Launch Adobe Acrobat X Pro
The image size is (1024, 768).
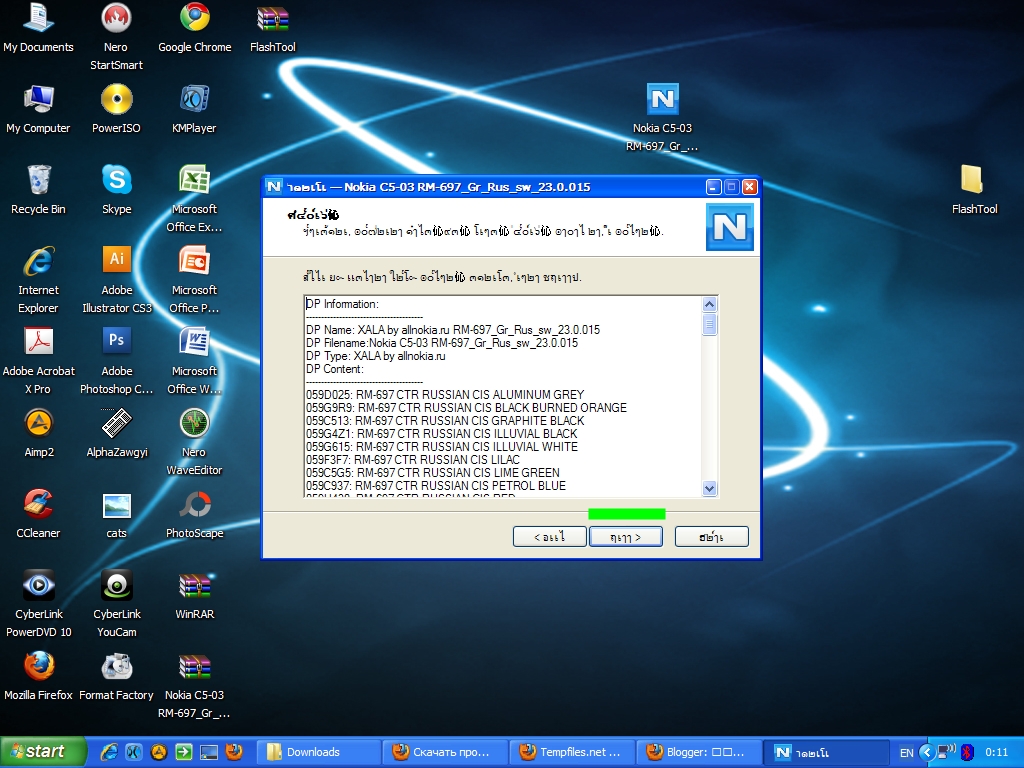[39, 360]
